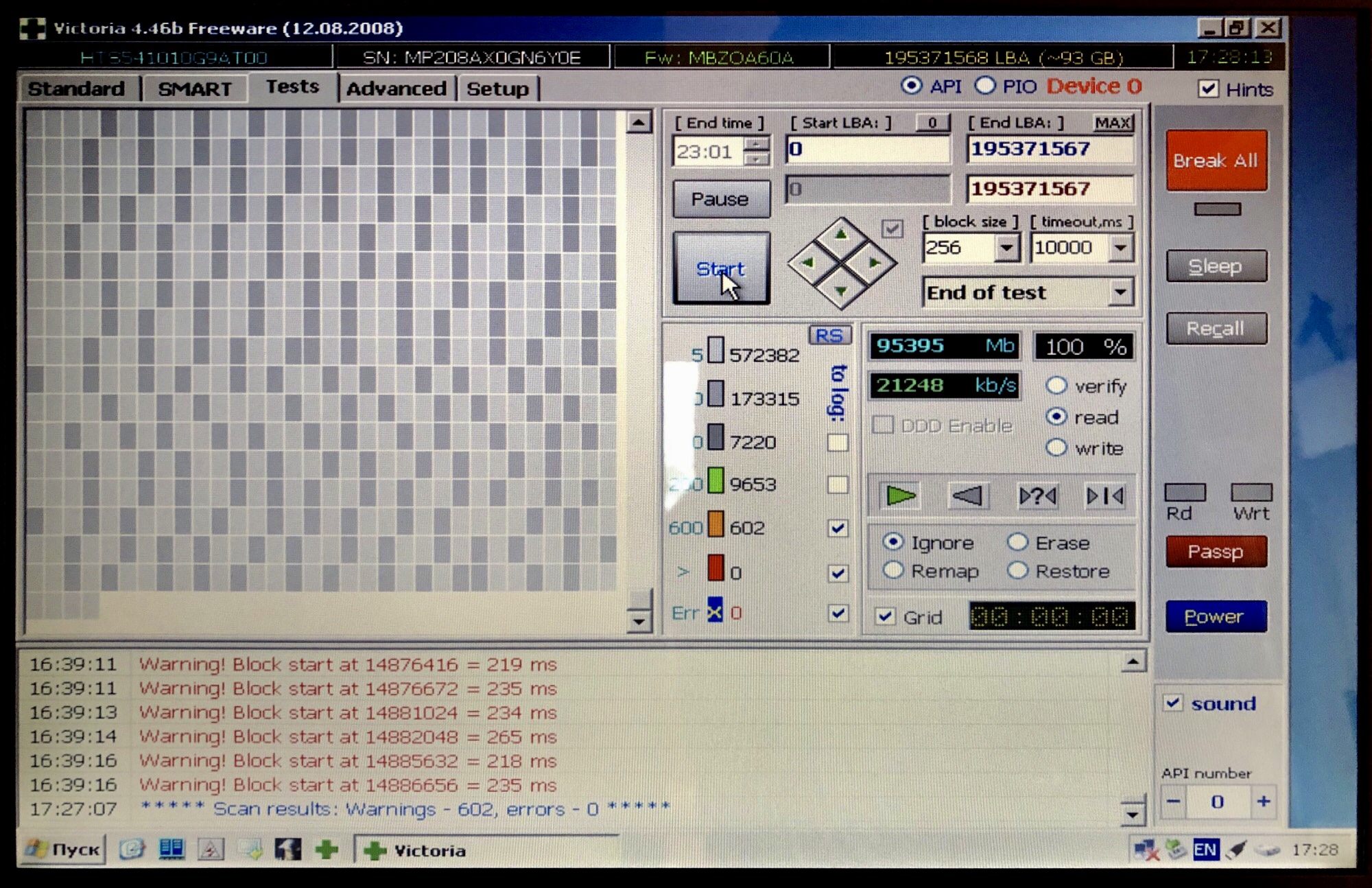Select the verify radio option
Viewport: 1372px width, 888px height.
tap(1056, 386)
